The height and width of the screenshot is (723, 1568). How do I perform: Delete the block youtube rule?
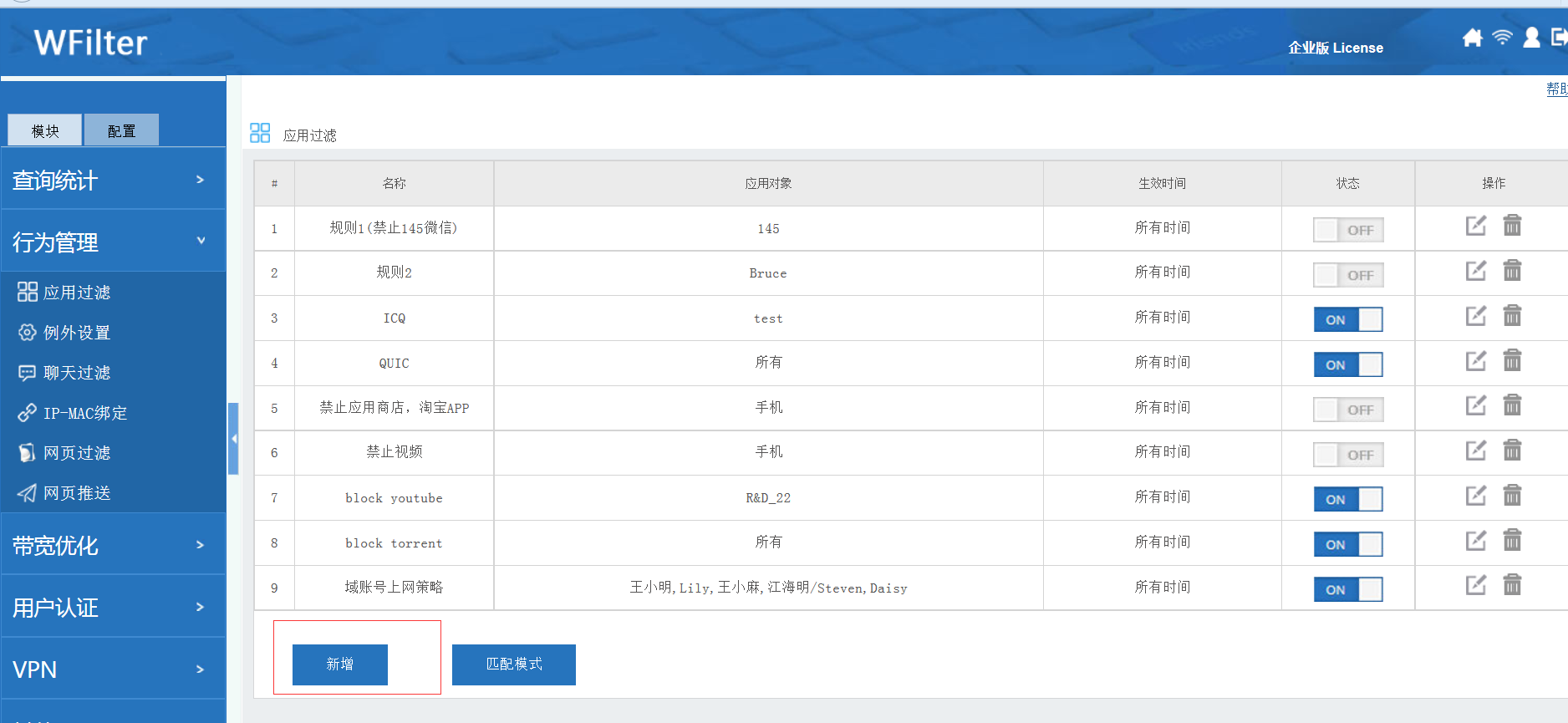1512,496
